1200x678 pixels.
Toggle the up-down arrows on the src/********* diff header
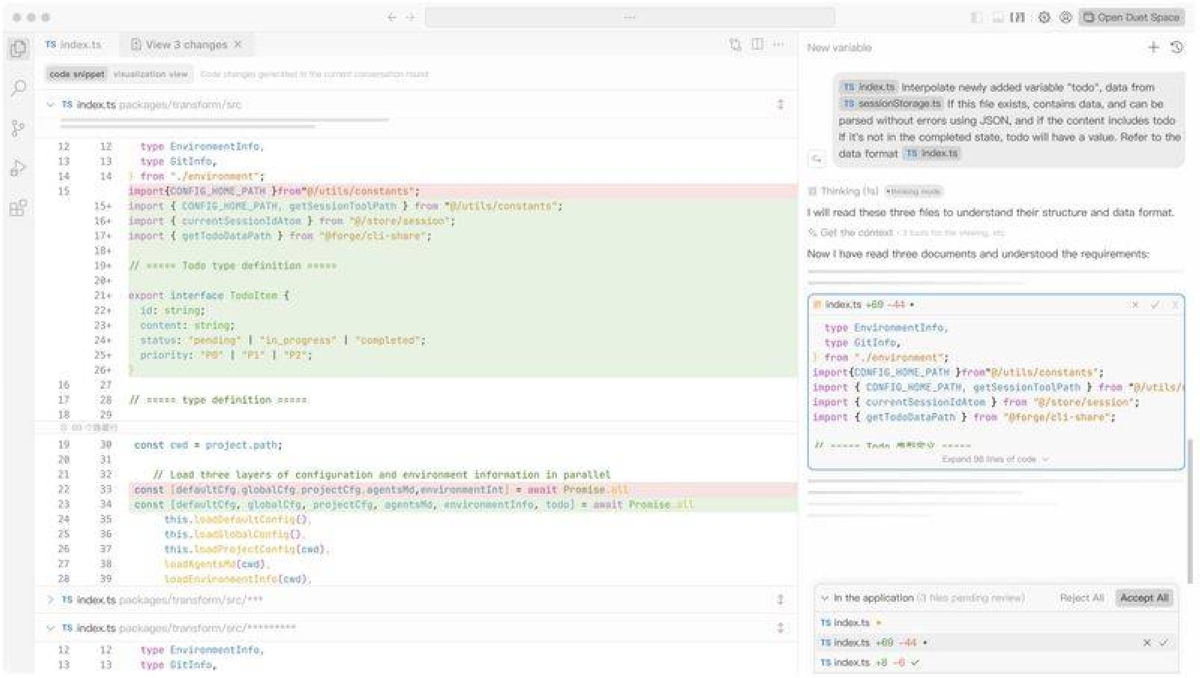point(780,628)
